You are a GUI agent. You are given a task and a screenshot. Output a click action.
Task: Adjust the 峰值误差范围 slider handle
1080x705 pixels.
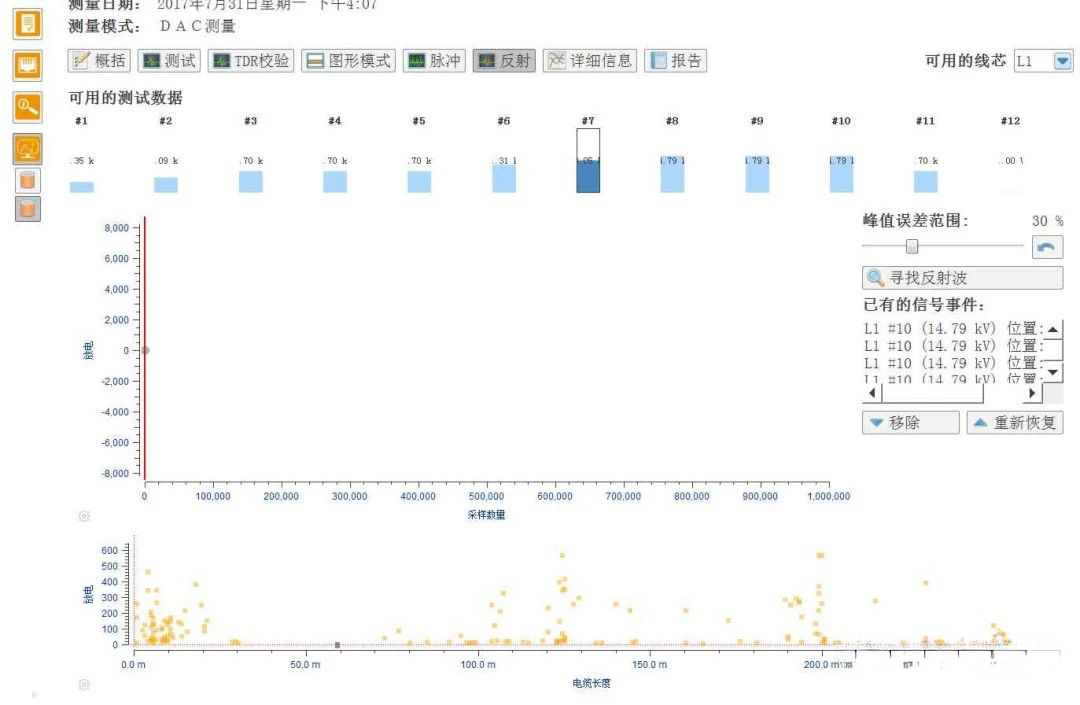point(911,247)
